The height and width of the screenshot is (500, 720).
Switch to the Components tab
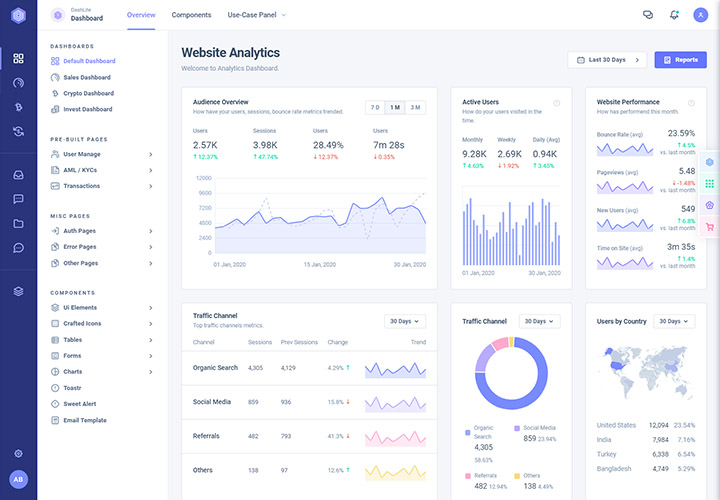coord(191,15)
